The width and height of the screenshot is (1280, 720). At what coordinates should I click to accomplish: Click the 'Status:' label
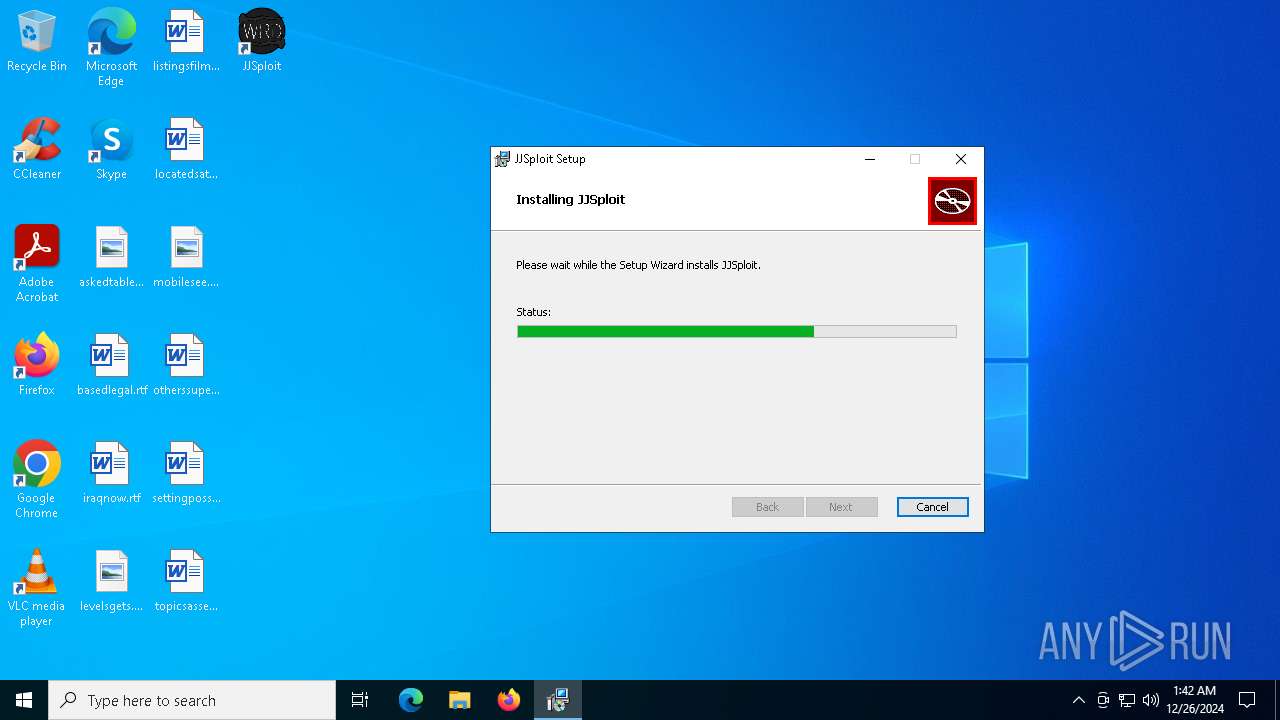[533, 312]
